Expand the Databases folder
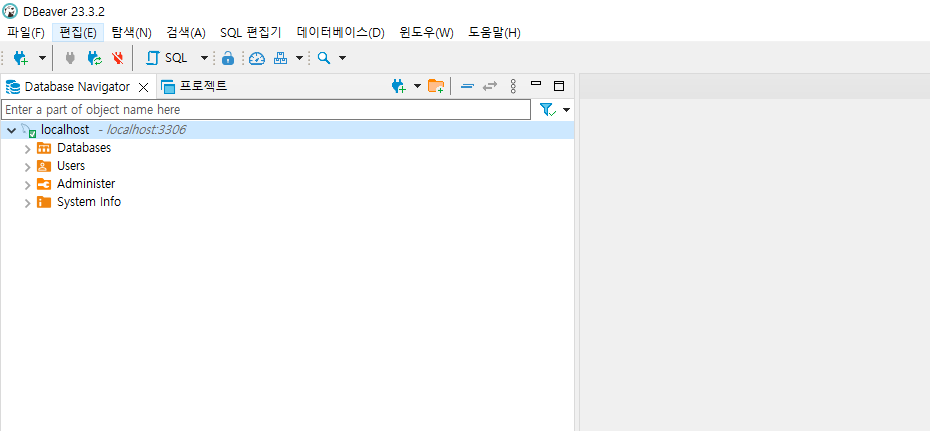The image size is (930, 431). click(x=27, y=149)
